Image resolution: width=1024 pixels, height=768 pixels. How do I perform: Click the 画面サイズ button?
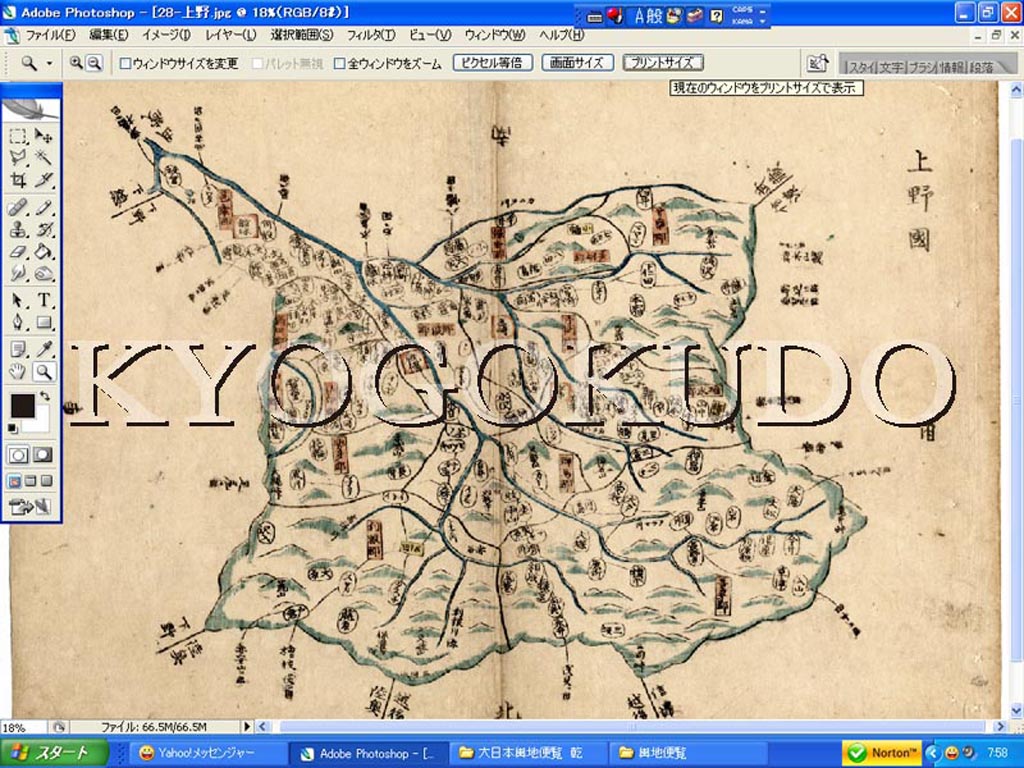(x=577, y=63)
